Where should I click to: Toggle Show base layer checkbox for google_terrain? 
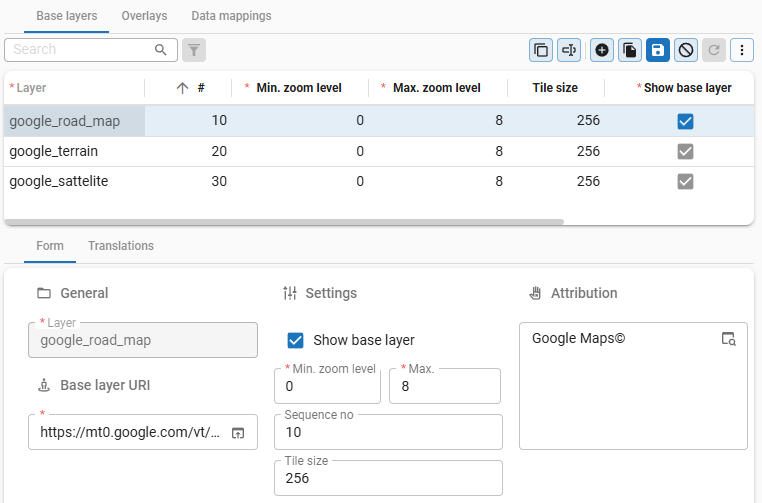point(685,151)
